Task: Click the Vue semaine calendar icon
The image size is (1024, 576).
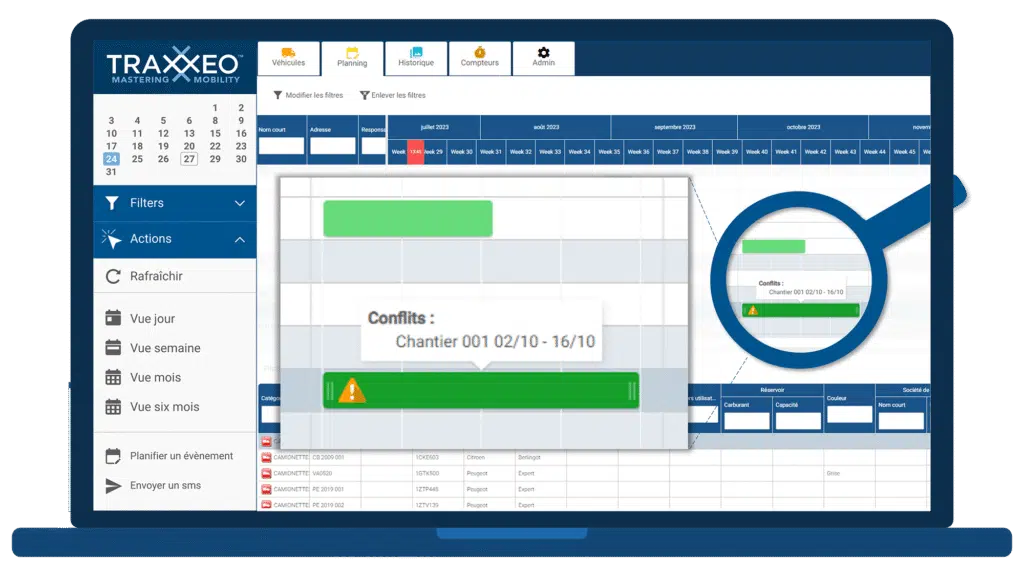Action: pyautogui.click(x=113, y=347)
